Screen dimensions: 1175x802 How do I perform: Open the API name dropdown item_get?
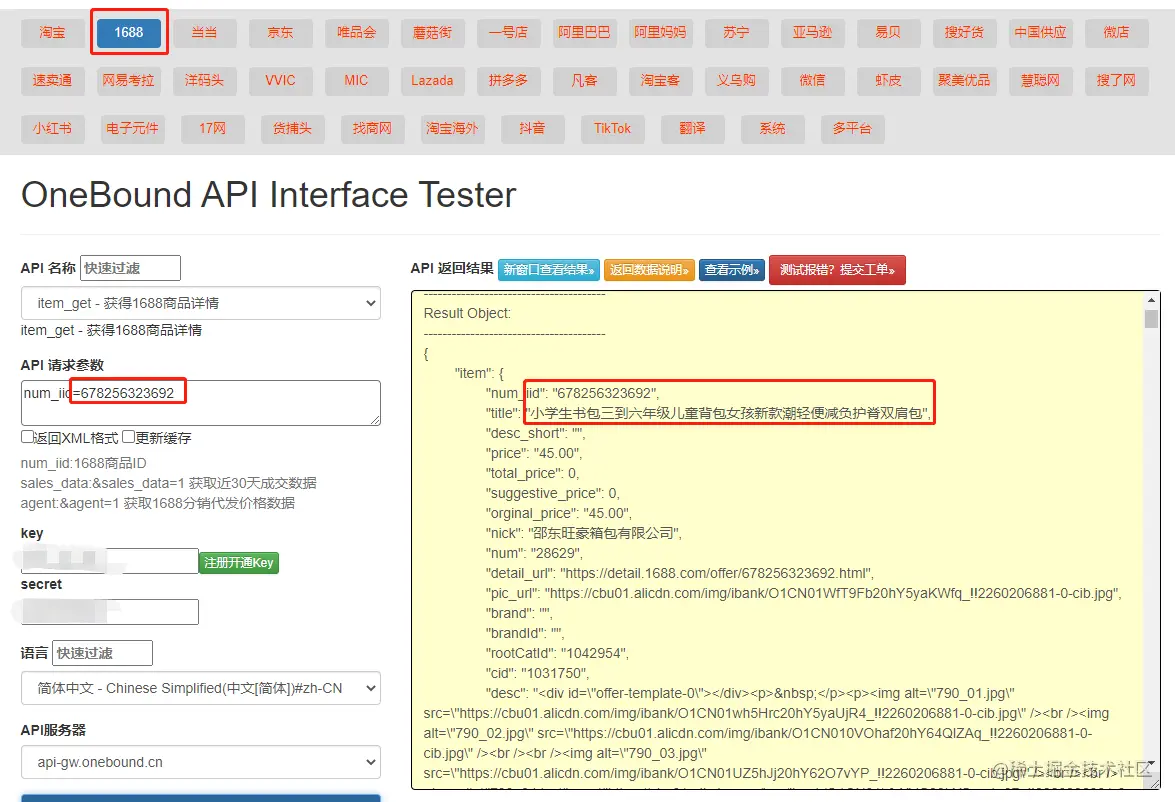[x=200, y=303]
